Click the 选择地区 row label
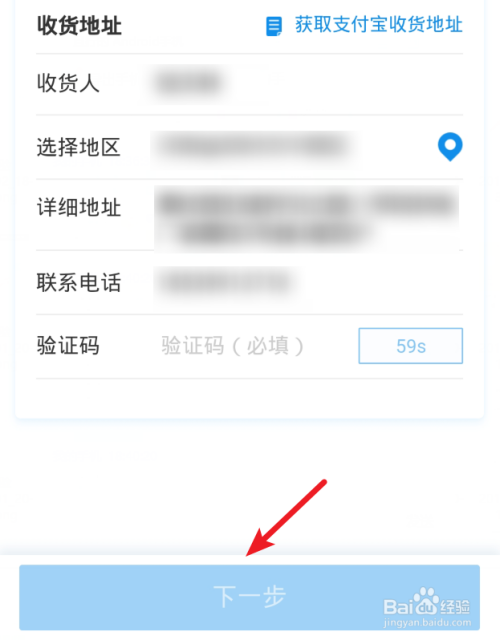Screen dimensions: 500x640 (79, 147)
